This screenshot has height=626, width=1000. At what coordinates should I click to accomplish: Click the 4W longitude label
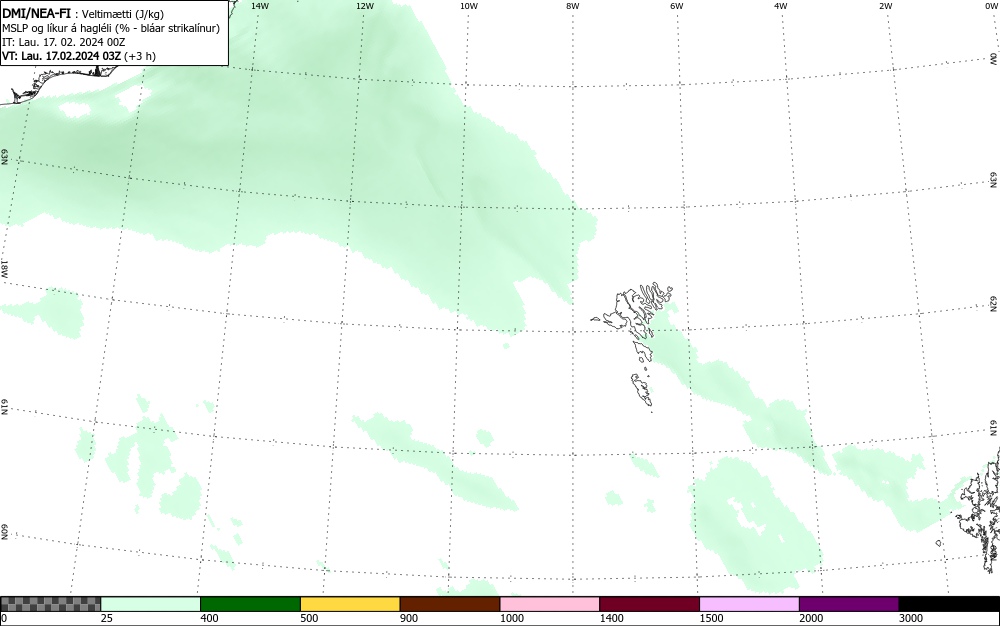(x=781, y=6)
